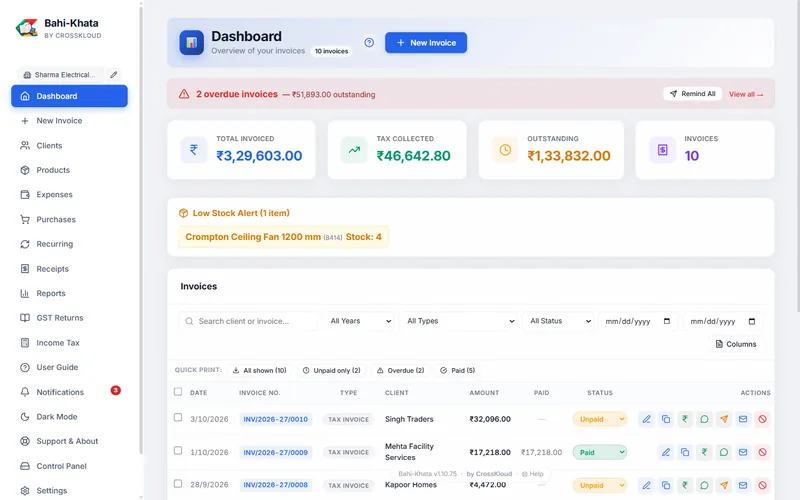Cancel the Singh Traders invoice via the red icon
Screen dimensions: 800x500
[x=762, y=419]
